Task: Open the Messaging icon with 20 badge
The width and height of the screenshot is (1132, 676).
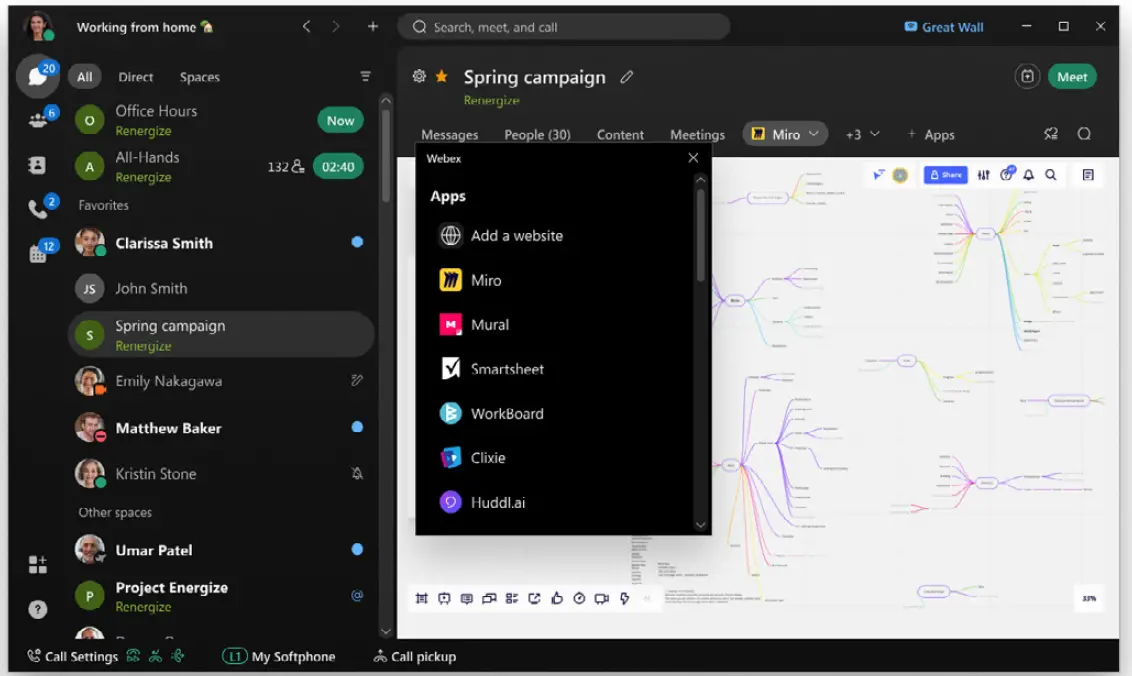Action: pyautogui.click(x=38, y=75)
